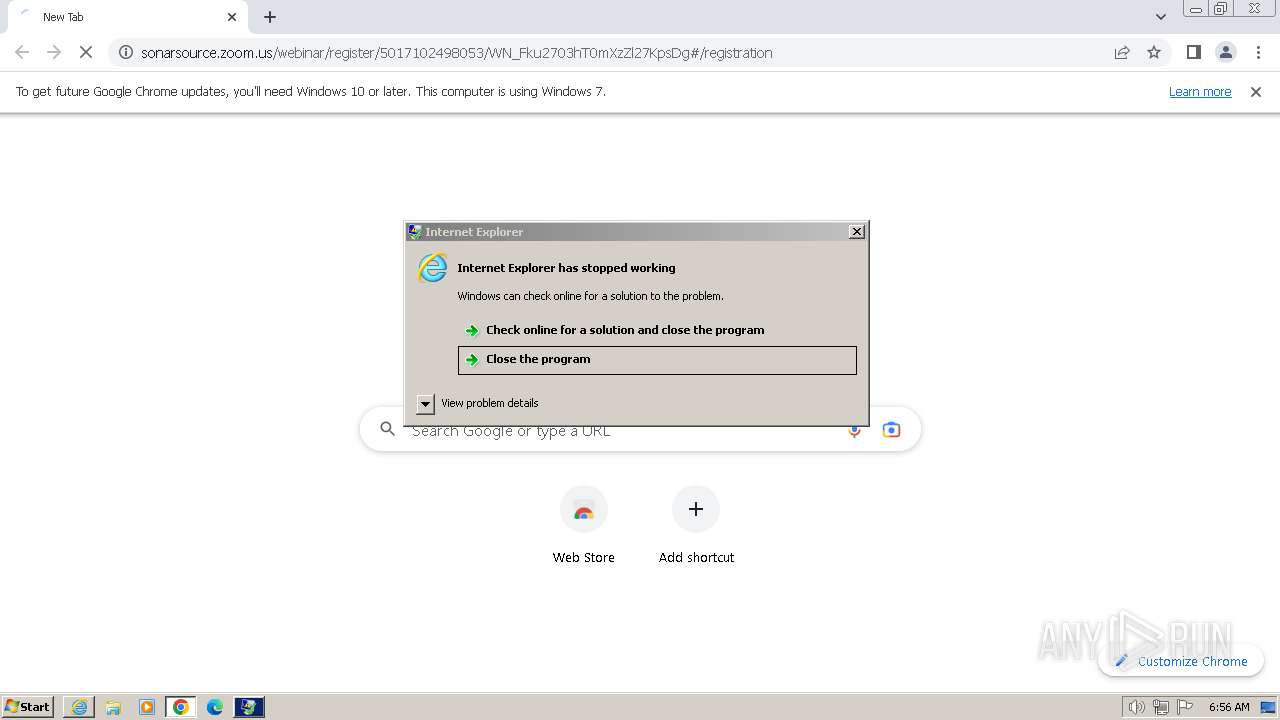This screenshot has height=720, width=1280.
Task: Open a new tab with plus button
Action: pos(270,17)
